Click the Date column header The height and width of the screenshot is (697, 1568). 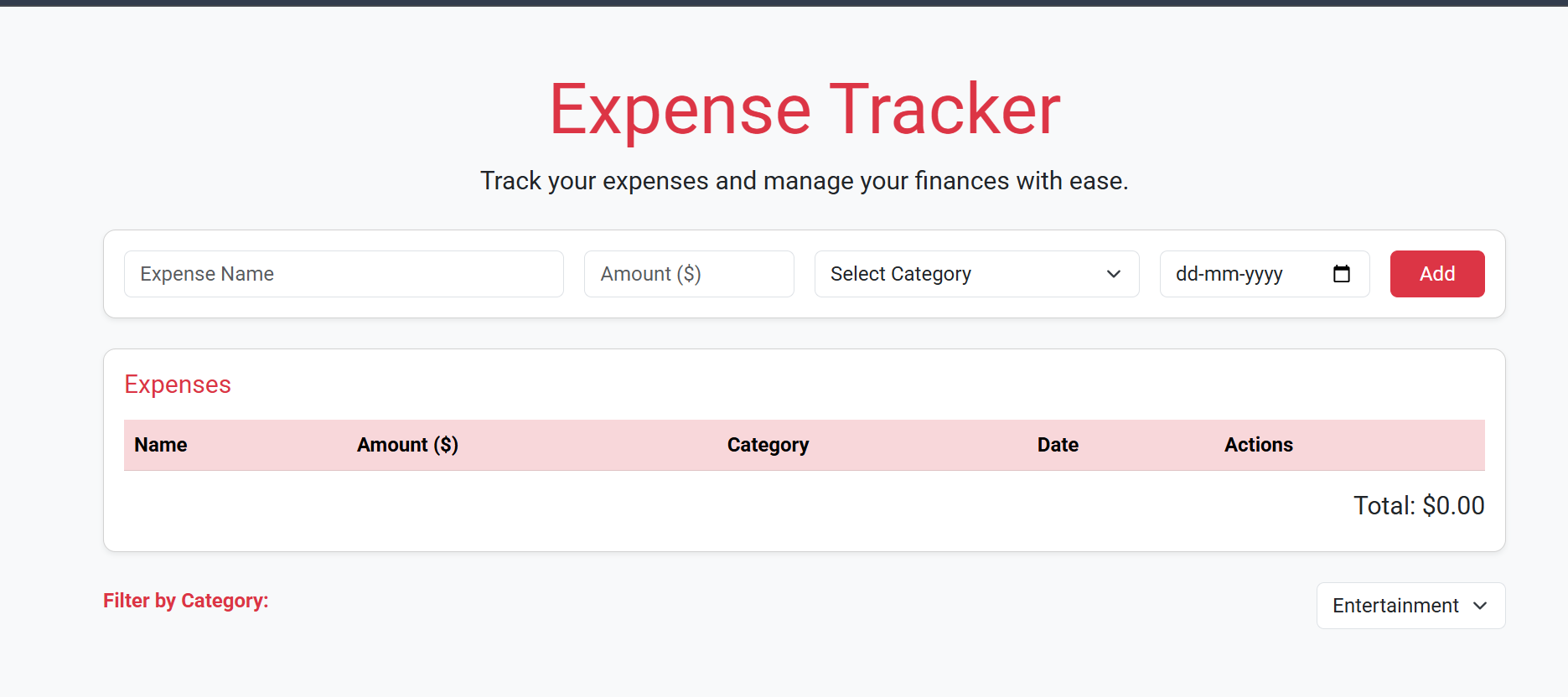pos(1057,445)
